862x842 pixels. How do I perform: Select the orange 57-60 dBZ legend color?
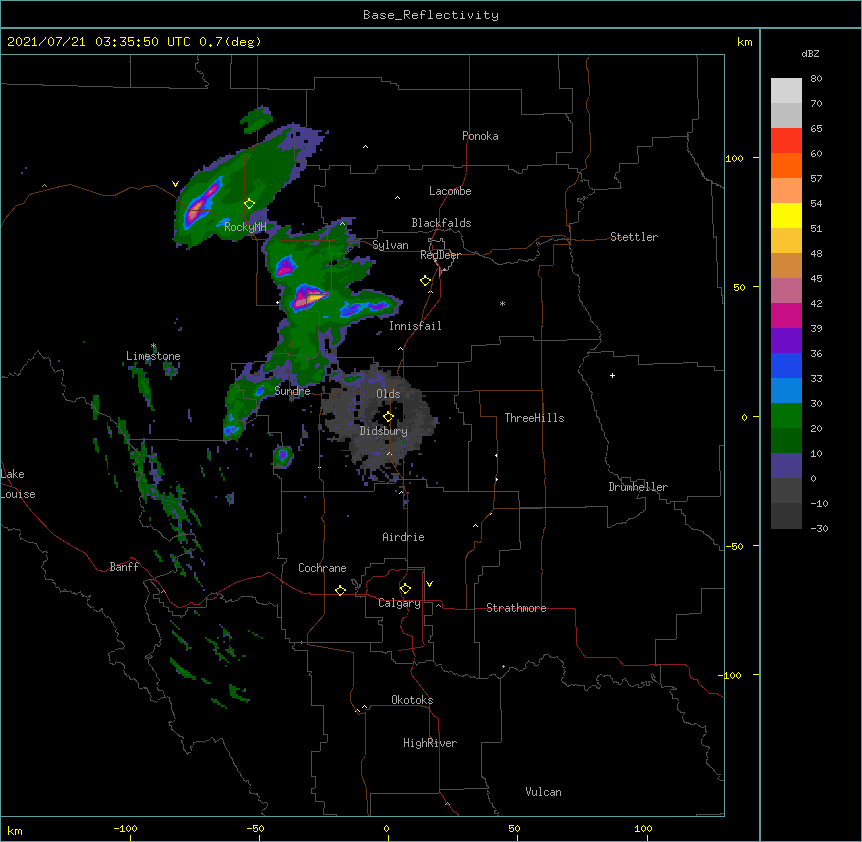coord(786,165)
